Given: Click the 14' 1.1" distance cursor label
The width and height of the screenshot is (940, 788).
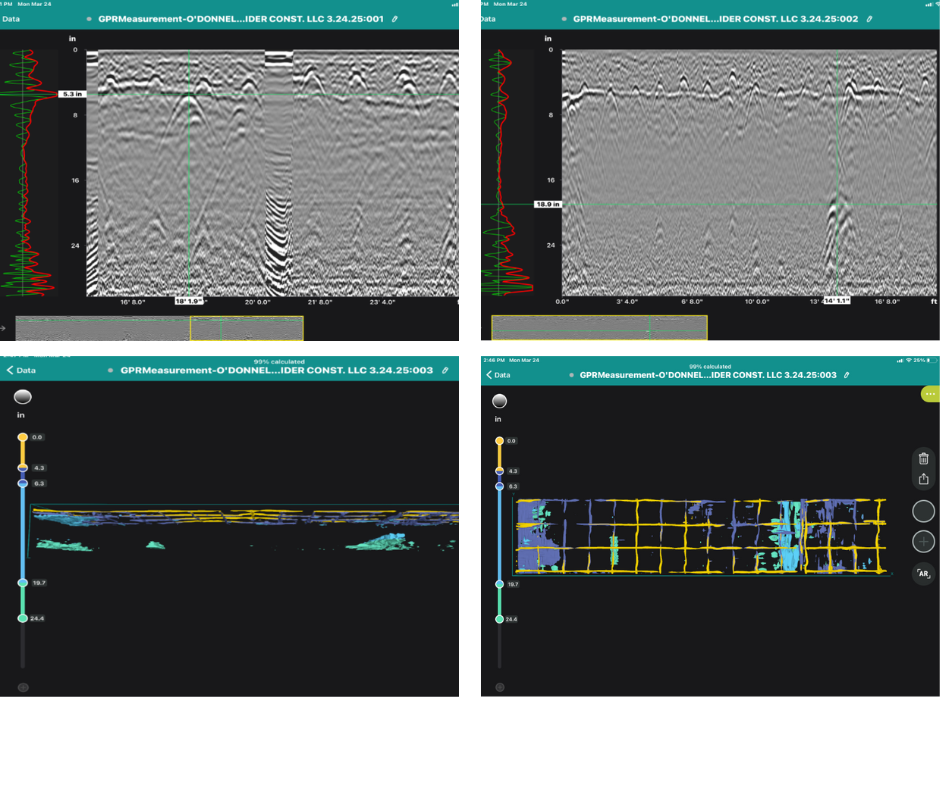Looking at the screenshot, I should point(837,300).
